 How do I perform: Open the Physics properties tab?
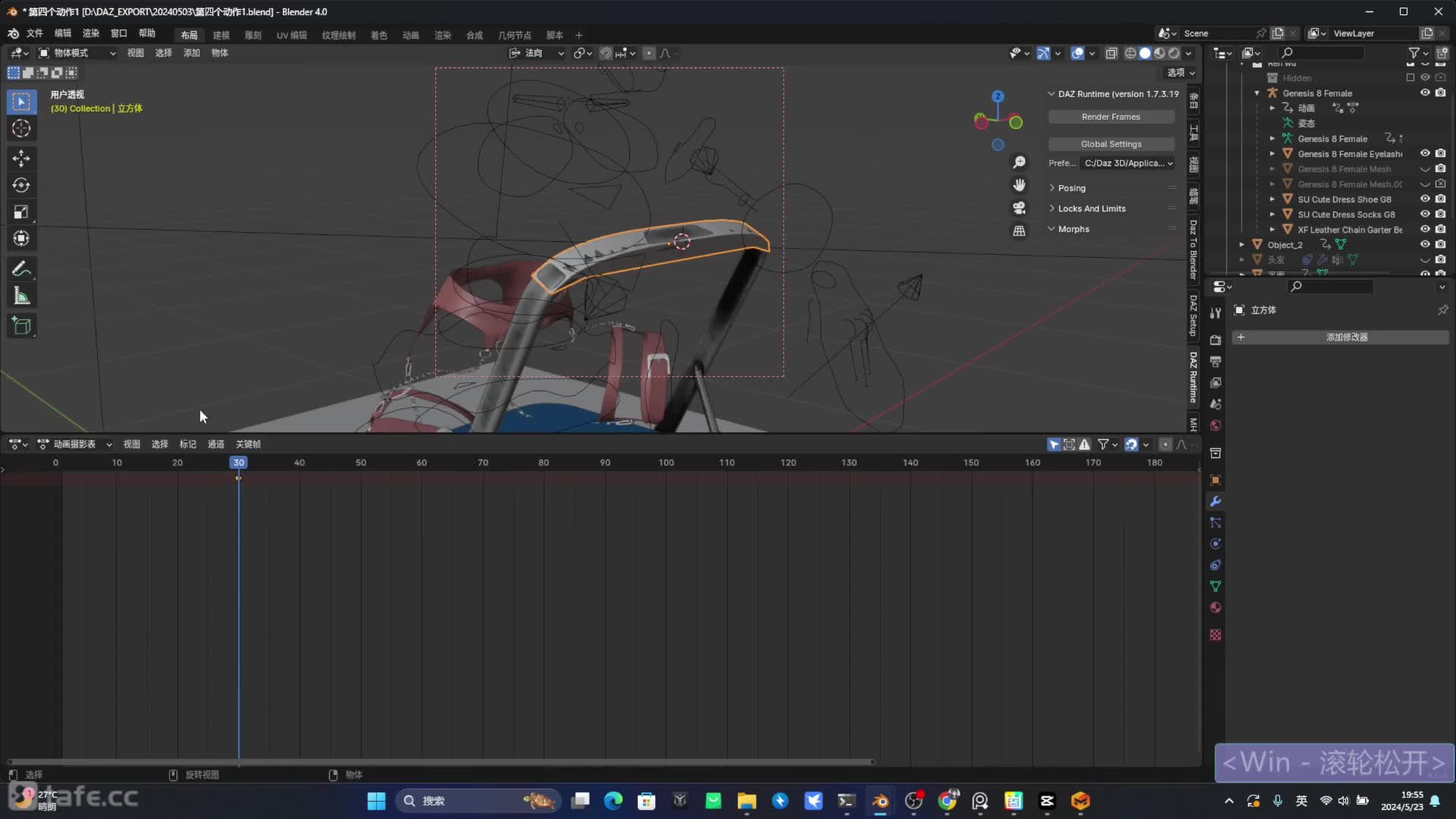point(1216,544)
